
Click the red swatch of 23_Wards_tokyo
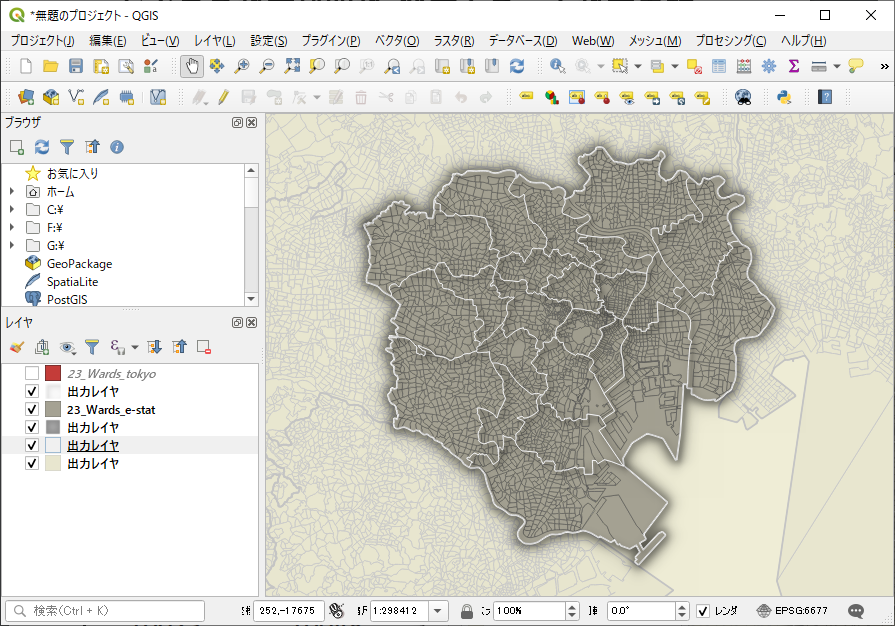pos(54,374)
